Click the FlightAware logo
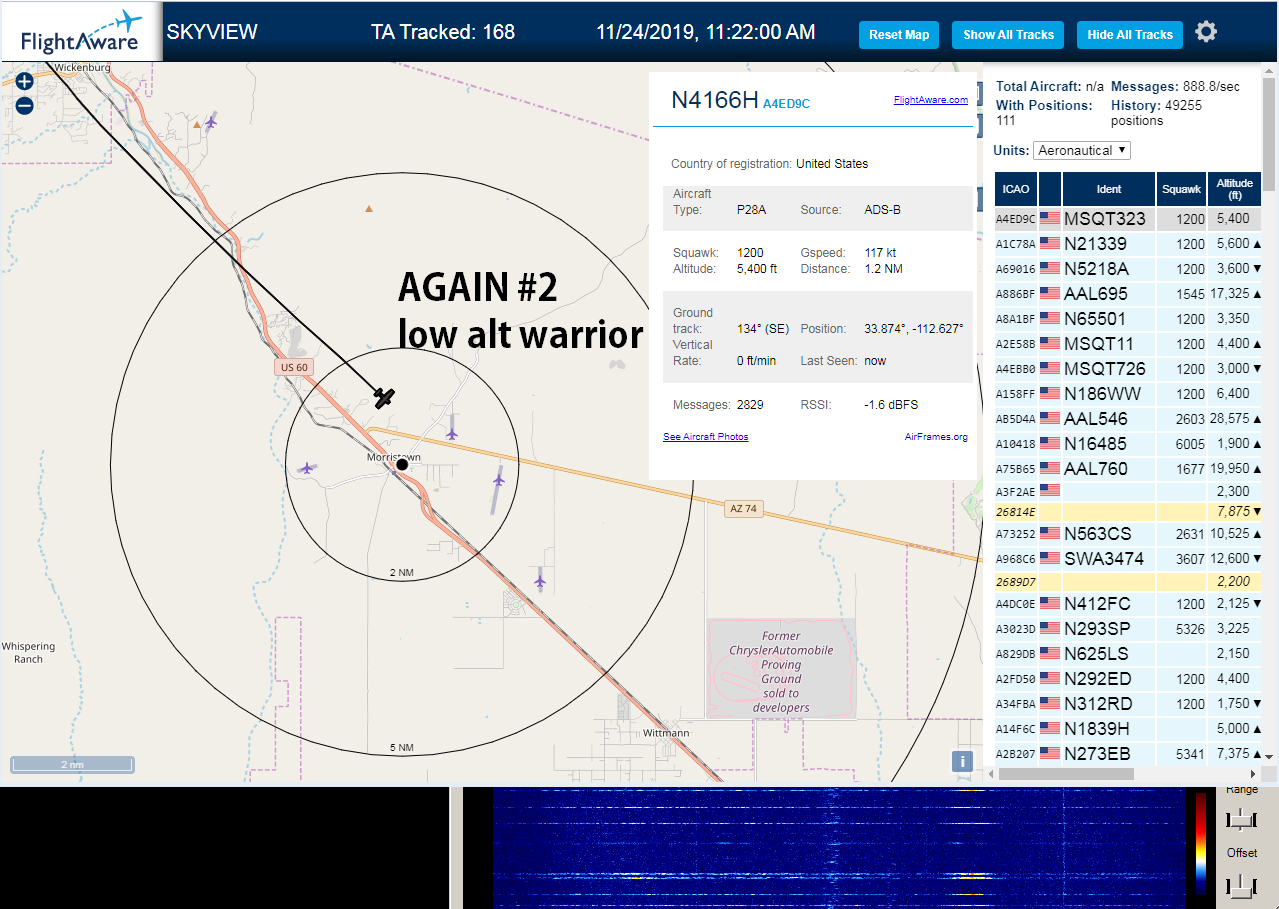1279x909 pixels. (x=80, y=32)
